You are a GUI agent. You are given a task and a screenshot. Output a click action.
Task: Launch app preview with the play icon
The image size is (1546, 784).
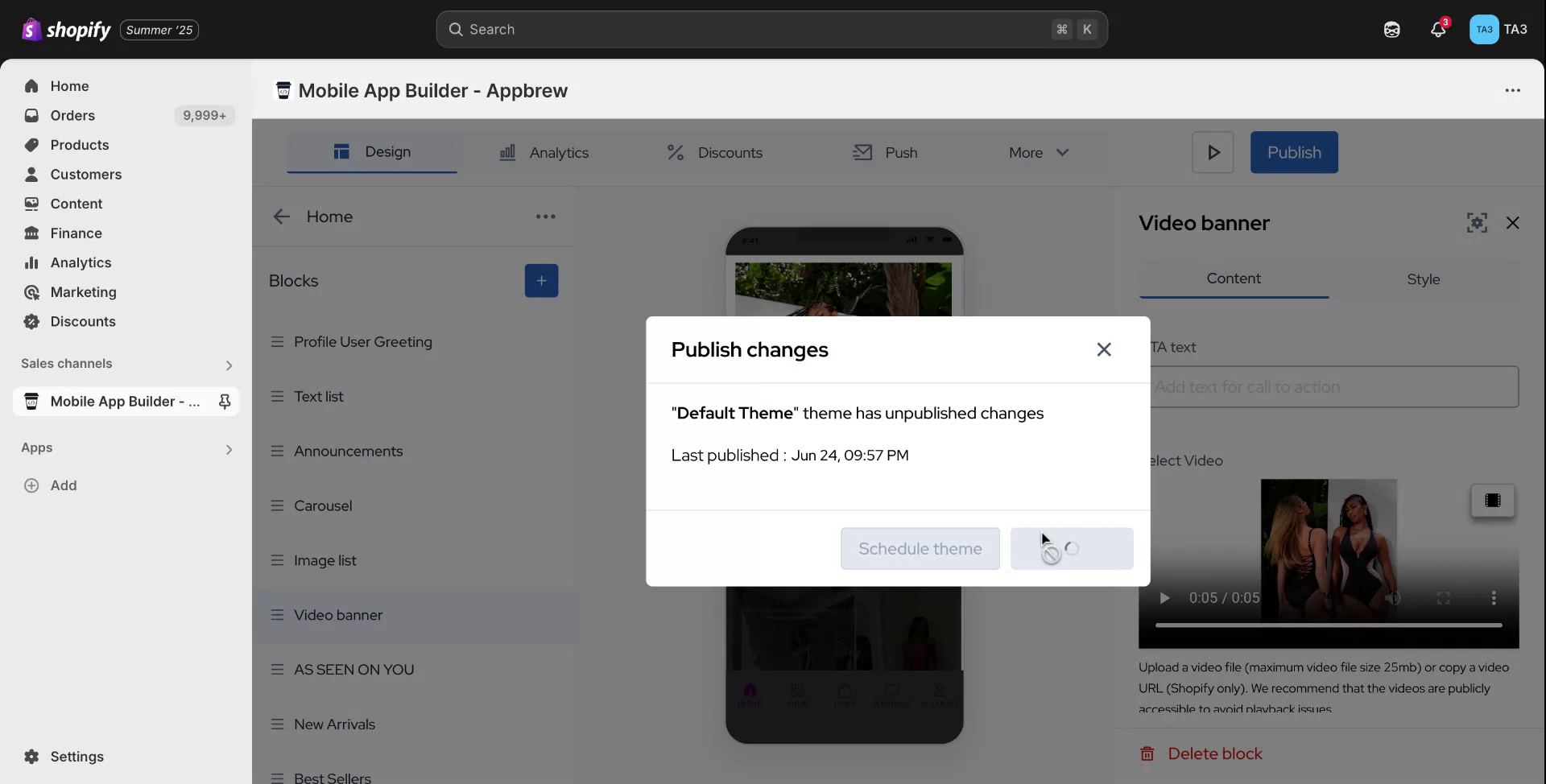tap(1213, 151)
